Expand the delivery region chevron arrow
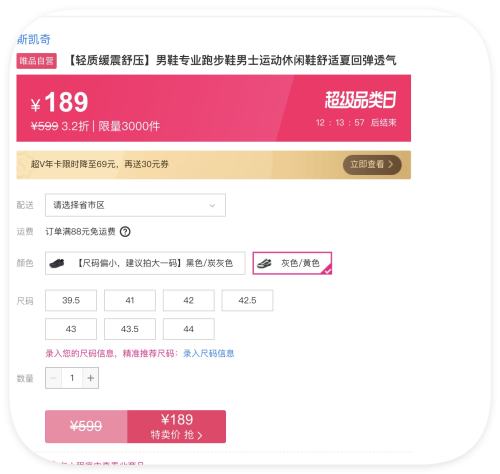This screenshot has height=474, width=500. tap(212, 205)
